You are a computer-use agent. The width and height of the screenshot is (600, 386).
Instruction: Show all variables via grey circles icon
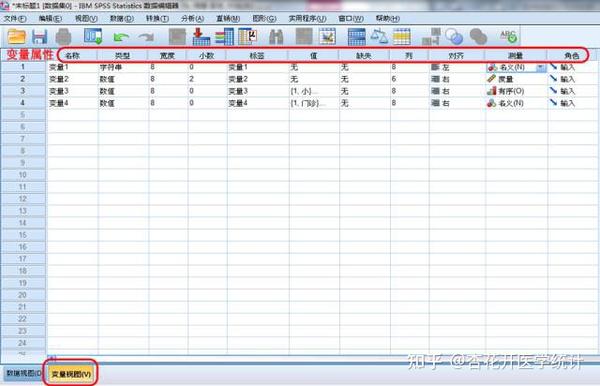(478, 37)
